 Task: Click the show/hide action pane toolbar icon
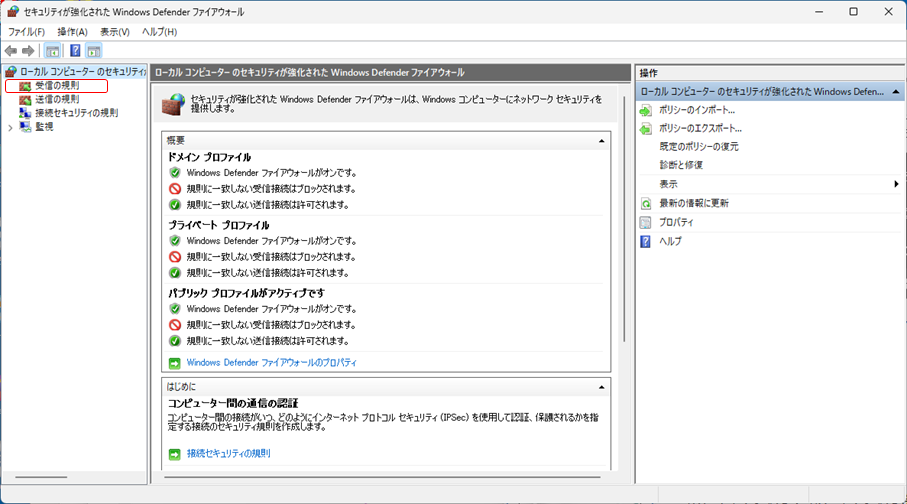click(94, 51)
